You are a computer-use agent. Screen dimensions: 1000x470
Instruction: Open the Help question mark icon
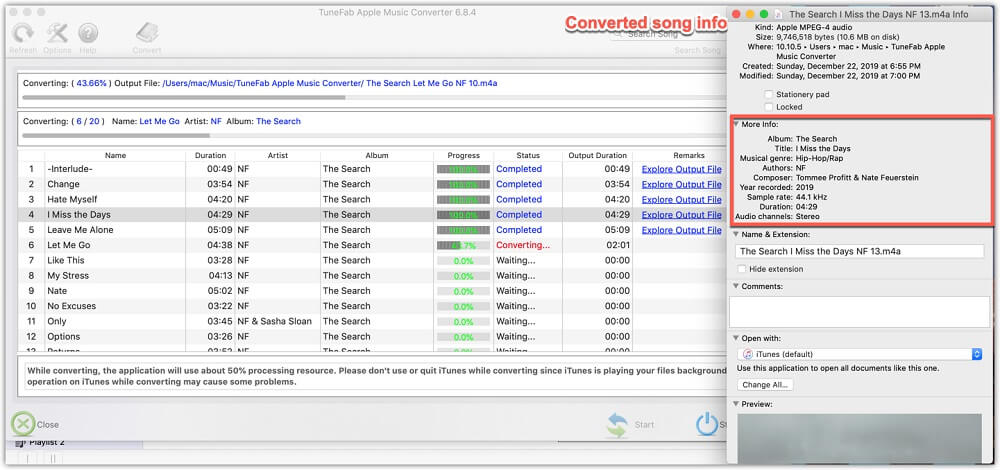pos(88,35)
